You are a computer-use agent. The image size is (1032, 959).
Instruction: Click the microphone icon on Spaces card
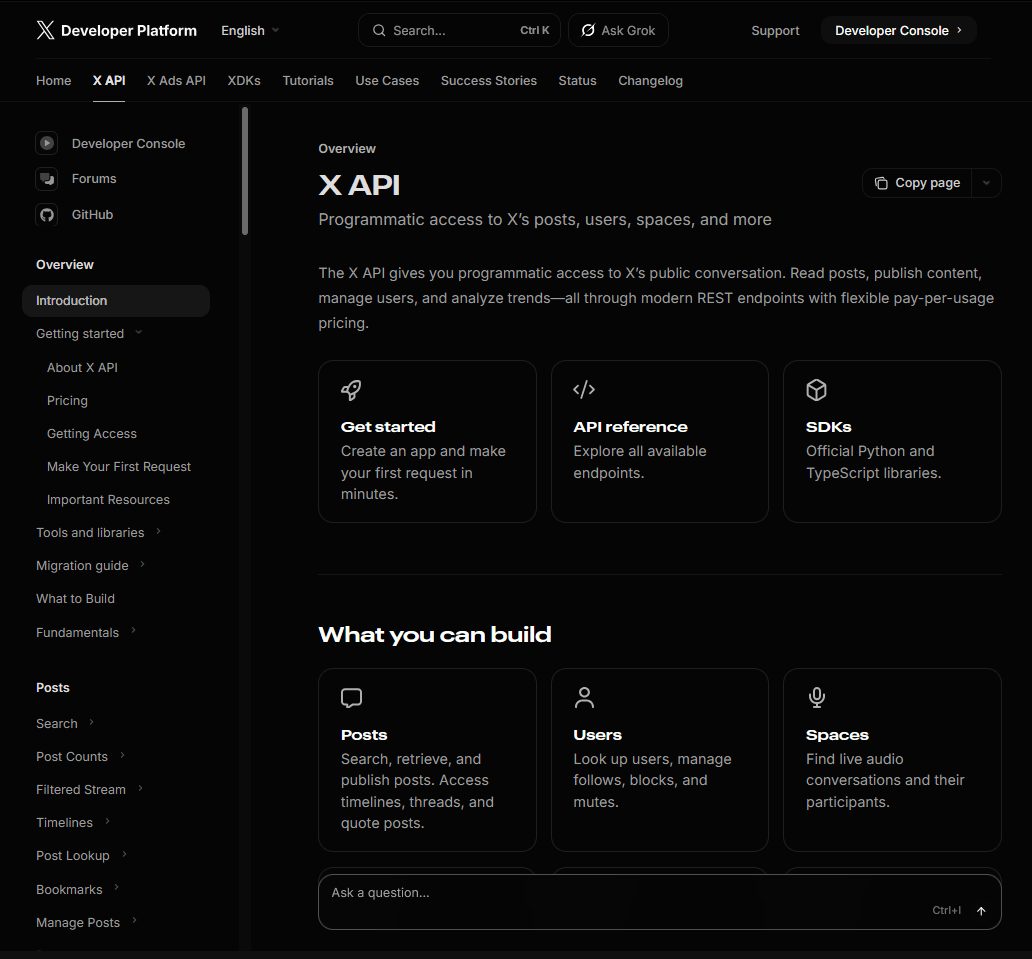(x=816, y=698)
